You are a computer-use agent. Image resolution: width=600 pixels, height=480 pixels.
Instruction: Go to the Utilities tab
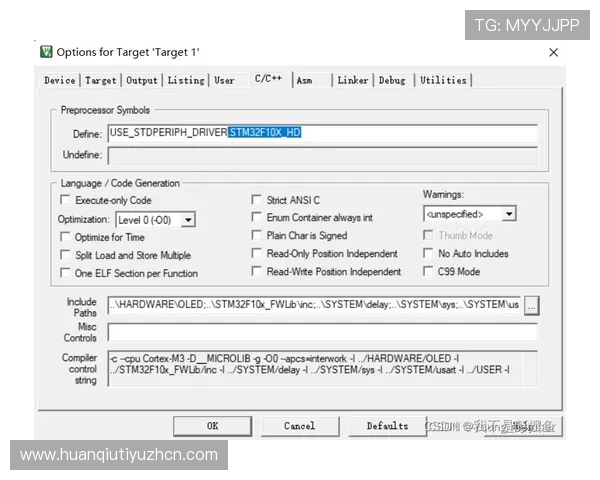pyautogui.click(x=442, y=80)
